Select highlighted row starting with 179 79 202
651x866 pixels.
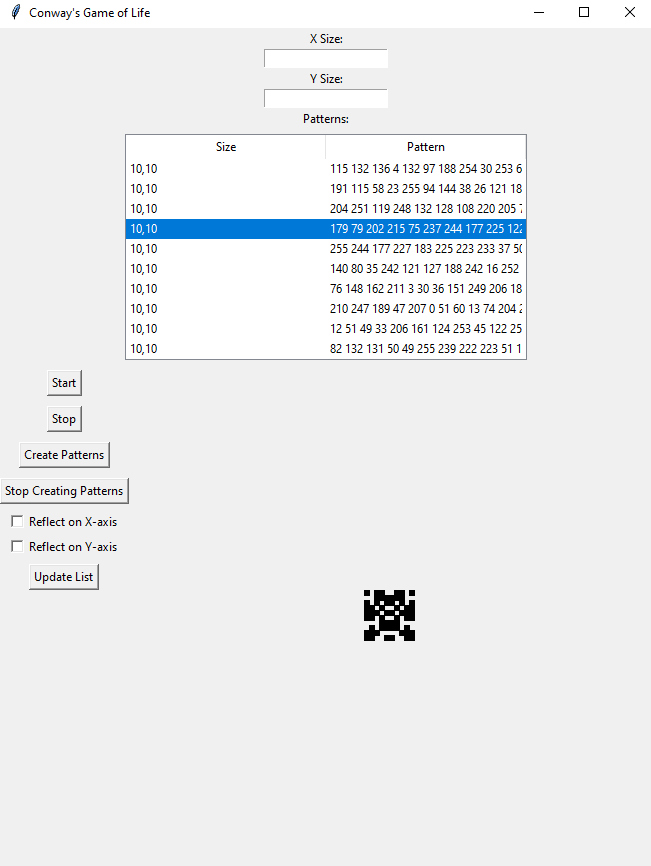tap(326, 229)
